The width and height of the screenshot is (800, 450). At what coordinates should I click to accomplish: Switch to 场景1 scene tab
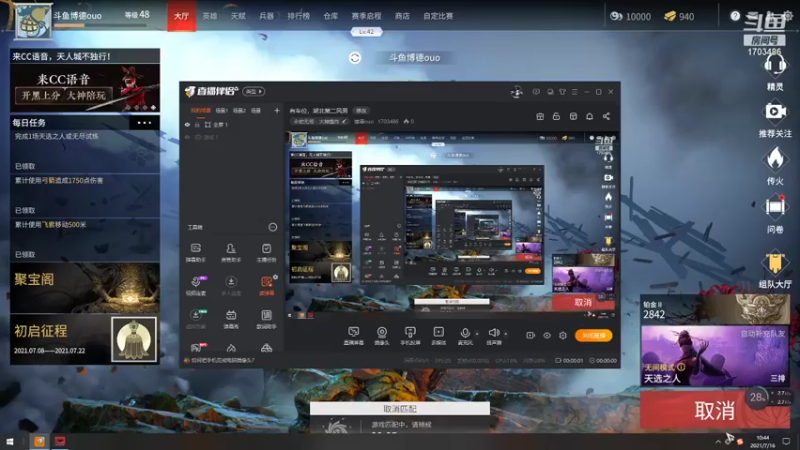221,110
